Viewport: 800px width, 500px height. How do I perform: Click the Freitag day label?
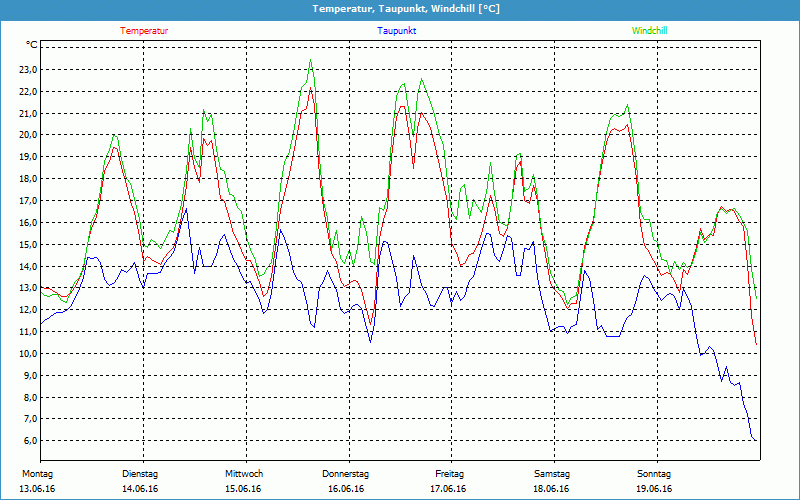pos(449,474)
